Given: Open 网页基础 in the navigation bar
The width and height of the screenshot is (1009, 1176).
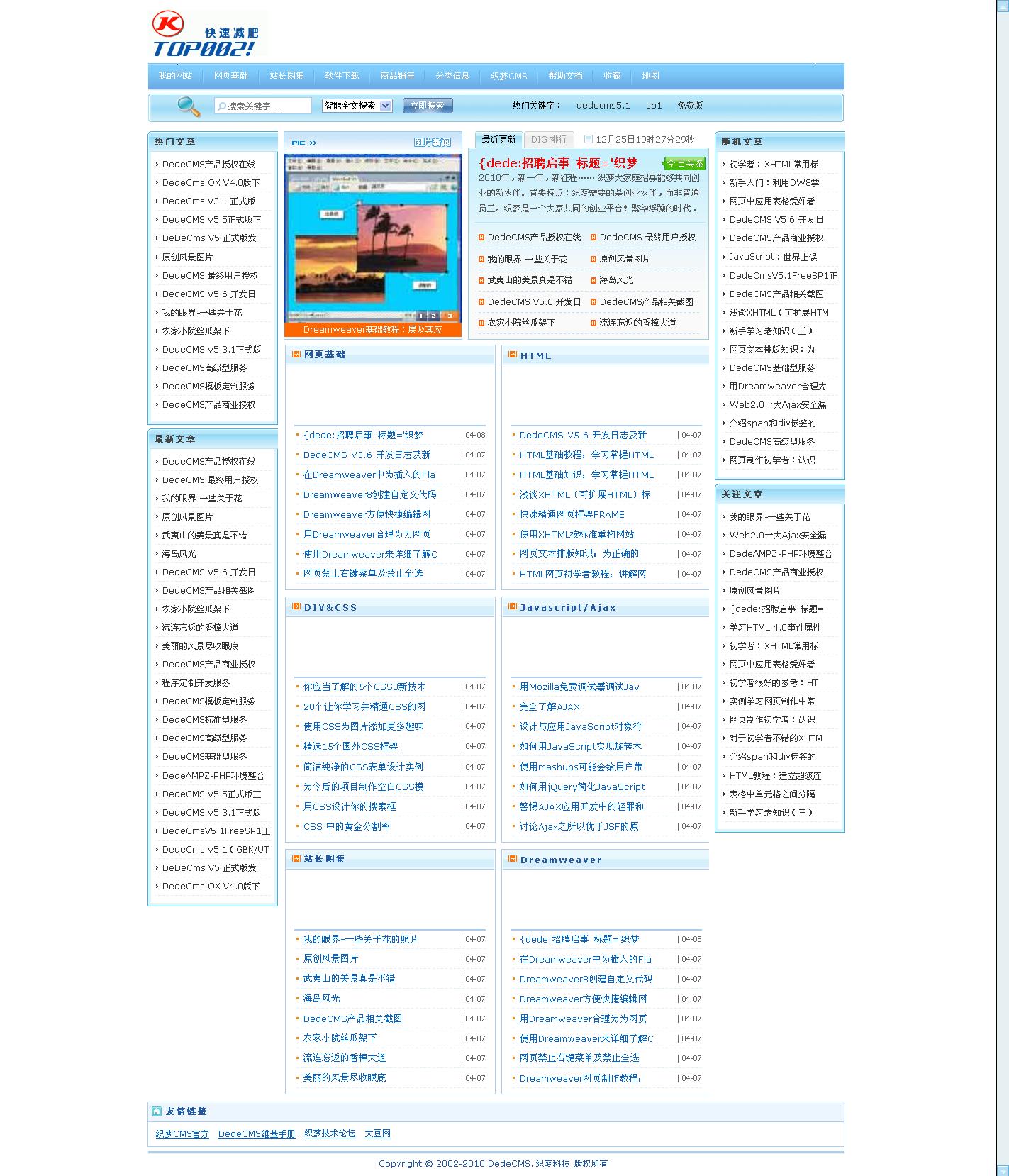Looking at the screenshot, I should pos(231,76).
